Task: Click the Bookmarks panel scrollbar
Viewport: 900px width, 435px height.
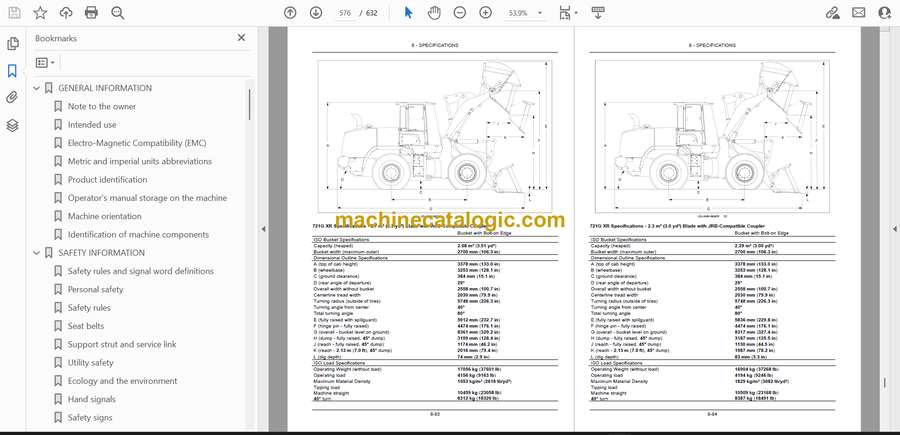Action: 249,104
